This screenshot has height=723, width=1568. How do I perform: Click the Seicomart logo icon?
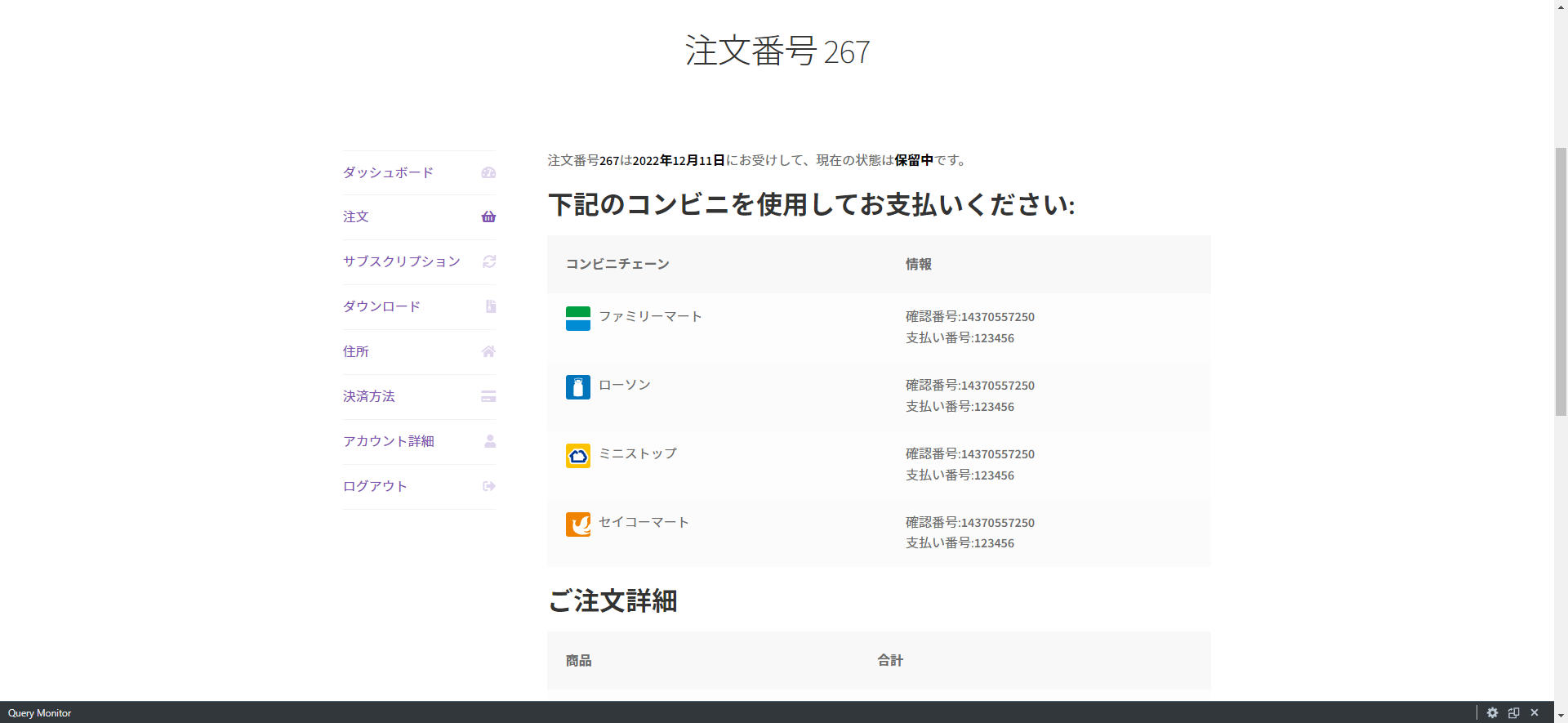tap(578, 524)
